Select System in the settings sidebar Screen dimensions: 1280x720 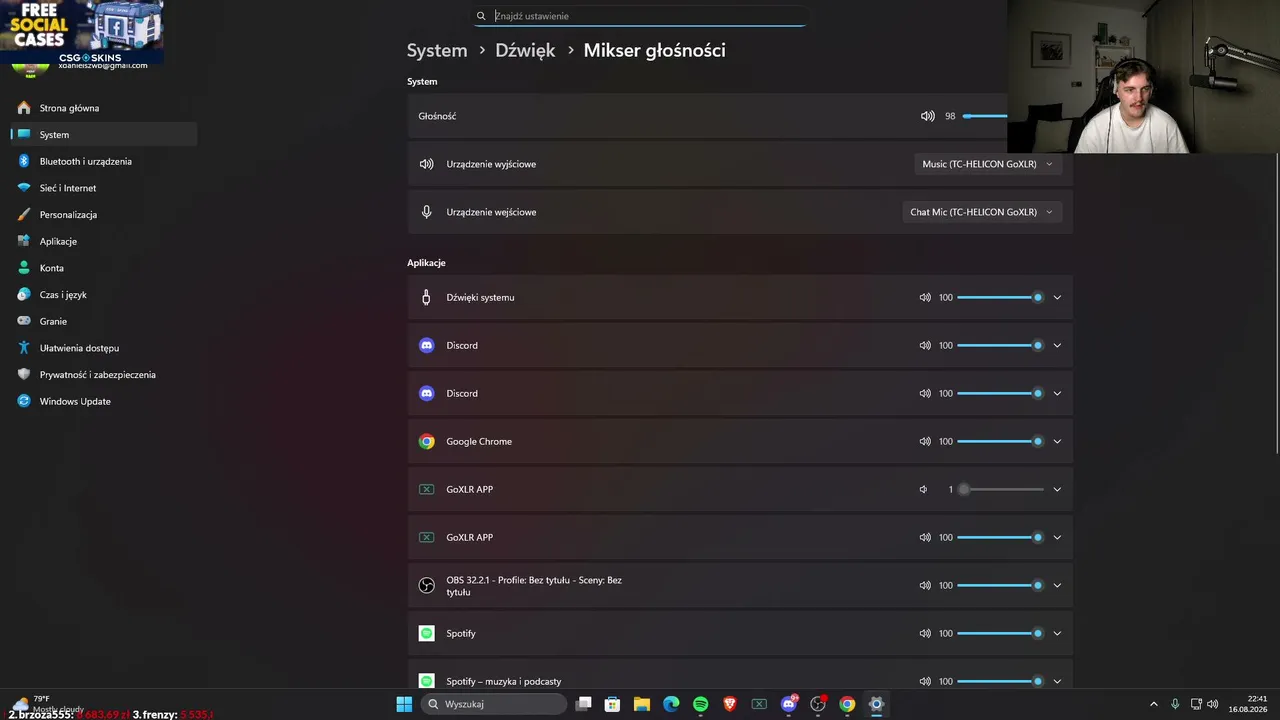pos(104,134)
